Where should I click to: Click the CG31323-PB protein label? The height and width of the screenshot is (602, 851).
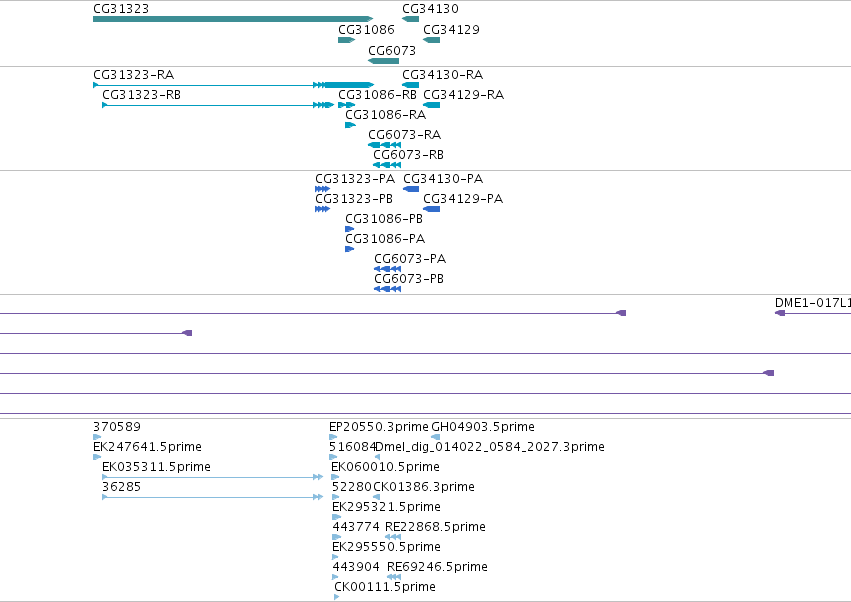[354, 199]
